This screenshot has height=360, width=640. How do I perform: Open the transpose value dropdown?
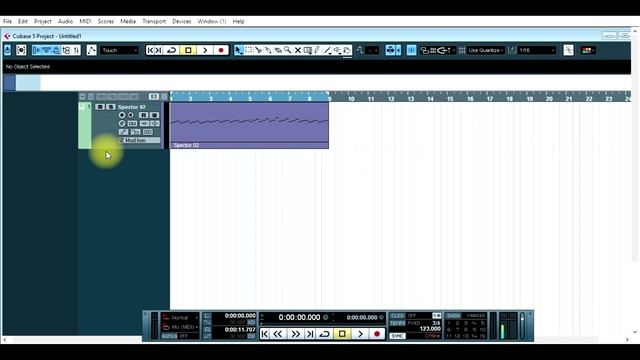coord(372,50)
